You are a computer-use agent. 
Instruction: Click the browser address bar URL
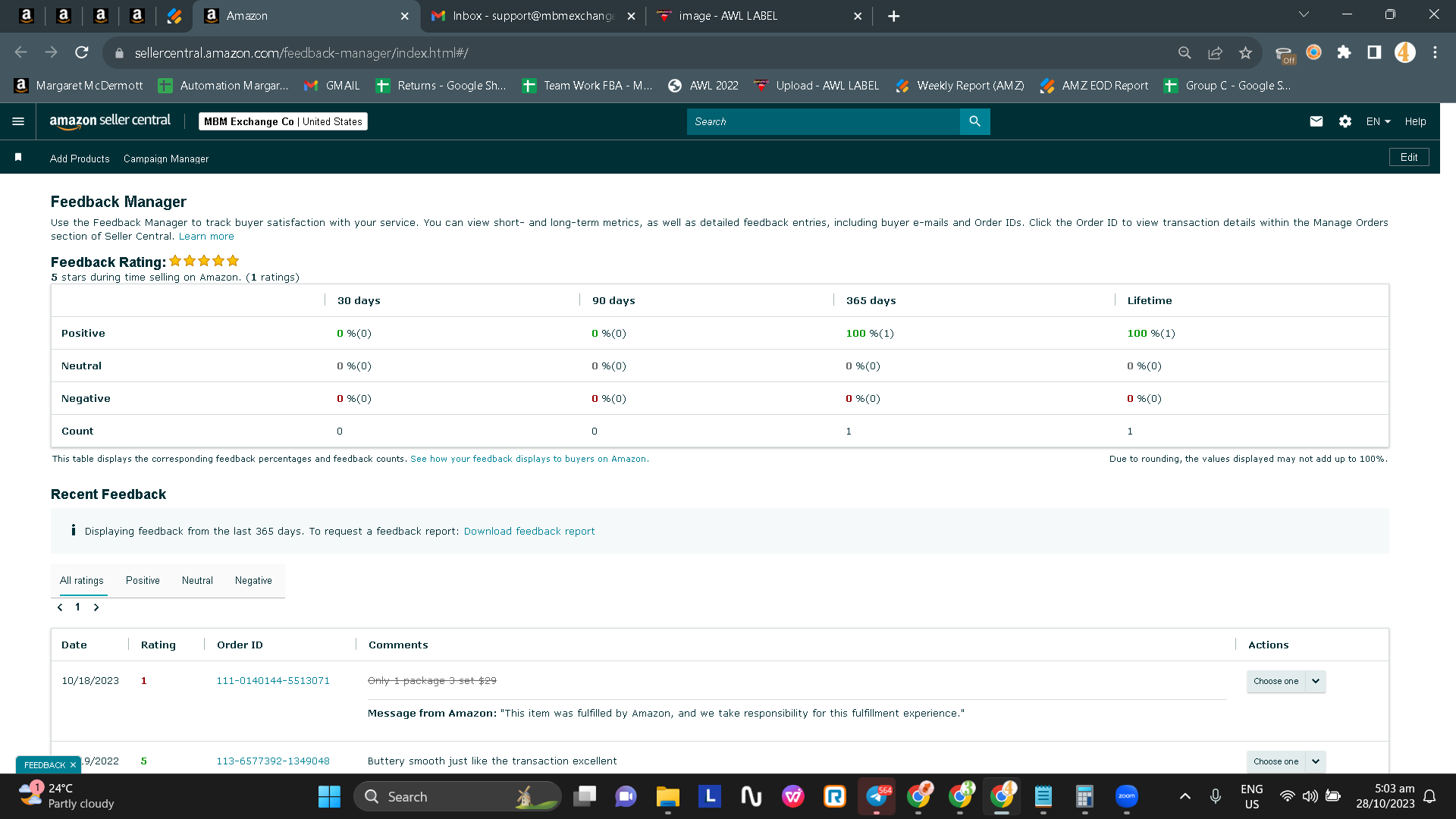pos(301,53)
